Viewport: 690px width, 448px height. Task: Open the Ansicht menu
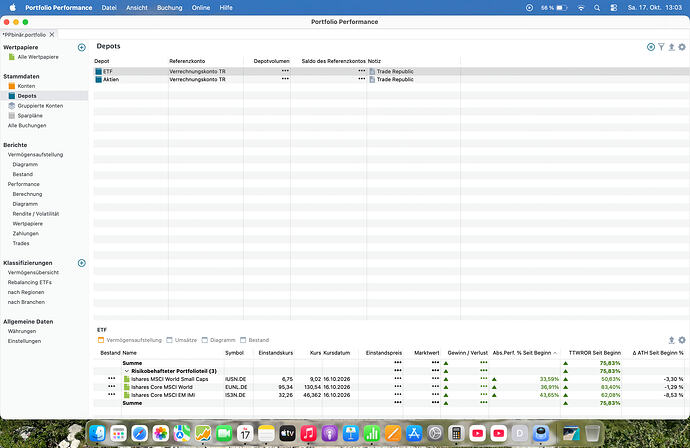137,7
